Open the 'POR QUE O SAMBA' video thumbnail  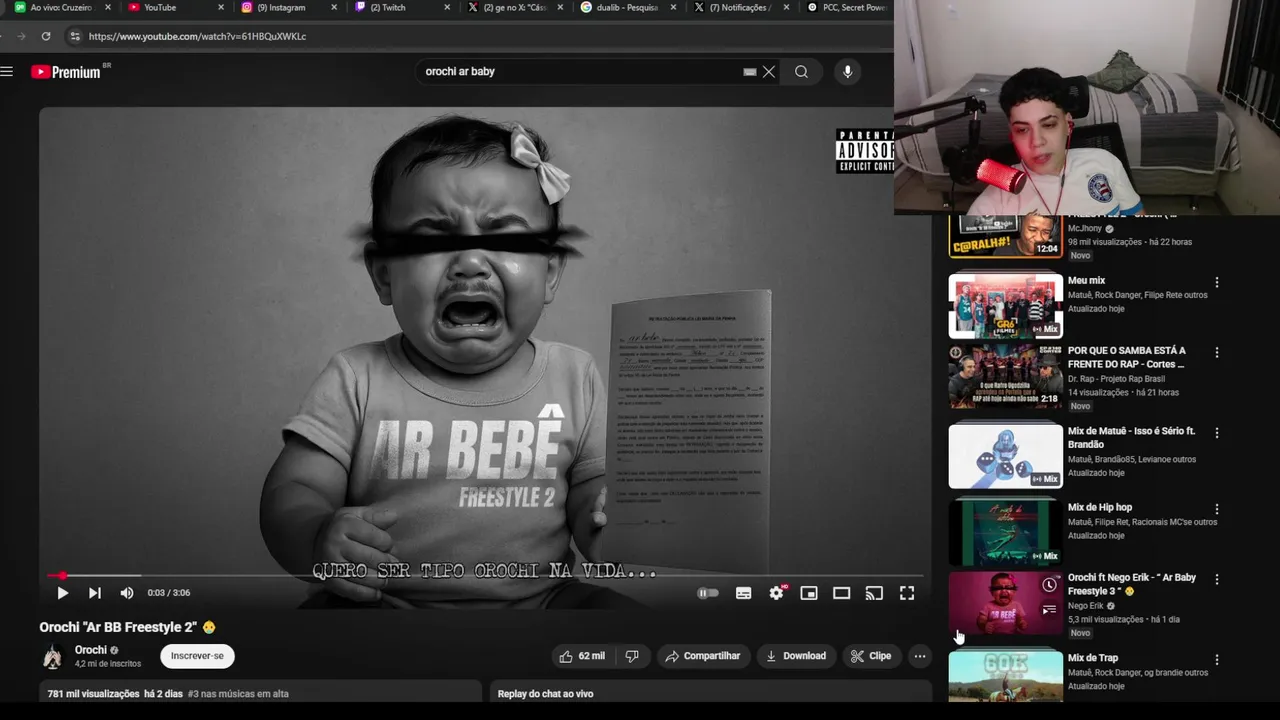[x=1005, y=377]
